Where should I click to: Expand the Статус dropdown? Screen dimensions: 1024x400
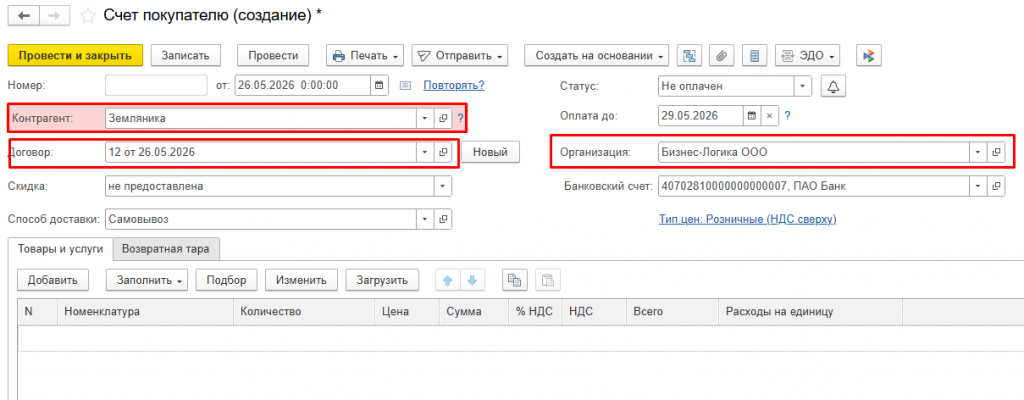pyautogui.click(x=803, y=86)
